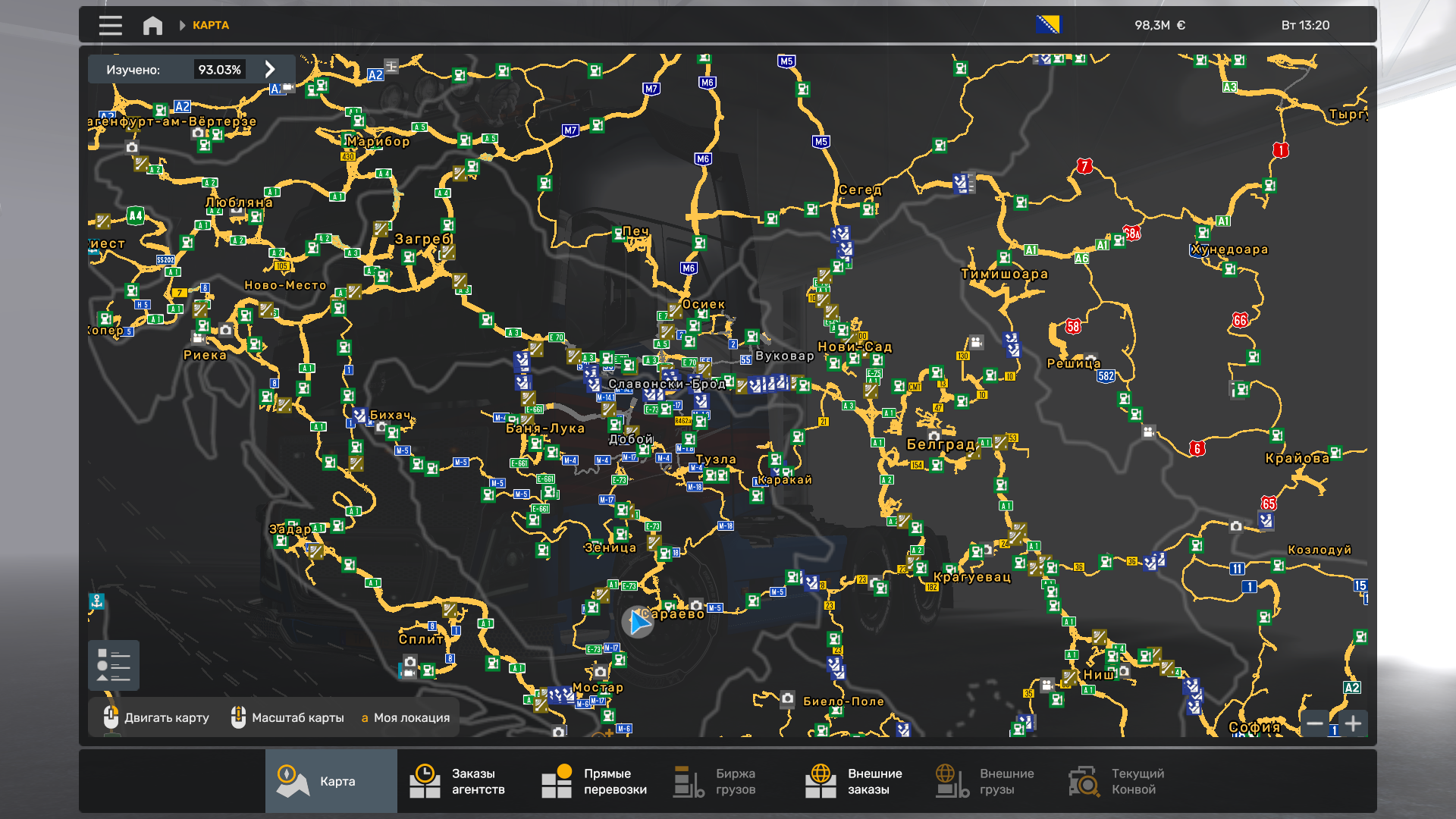
Task: Zoom out map with minus button
Action: (x=1315, y=723)
